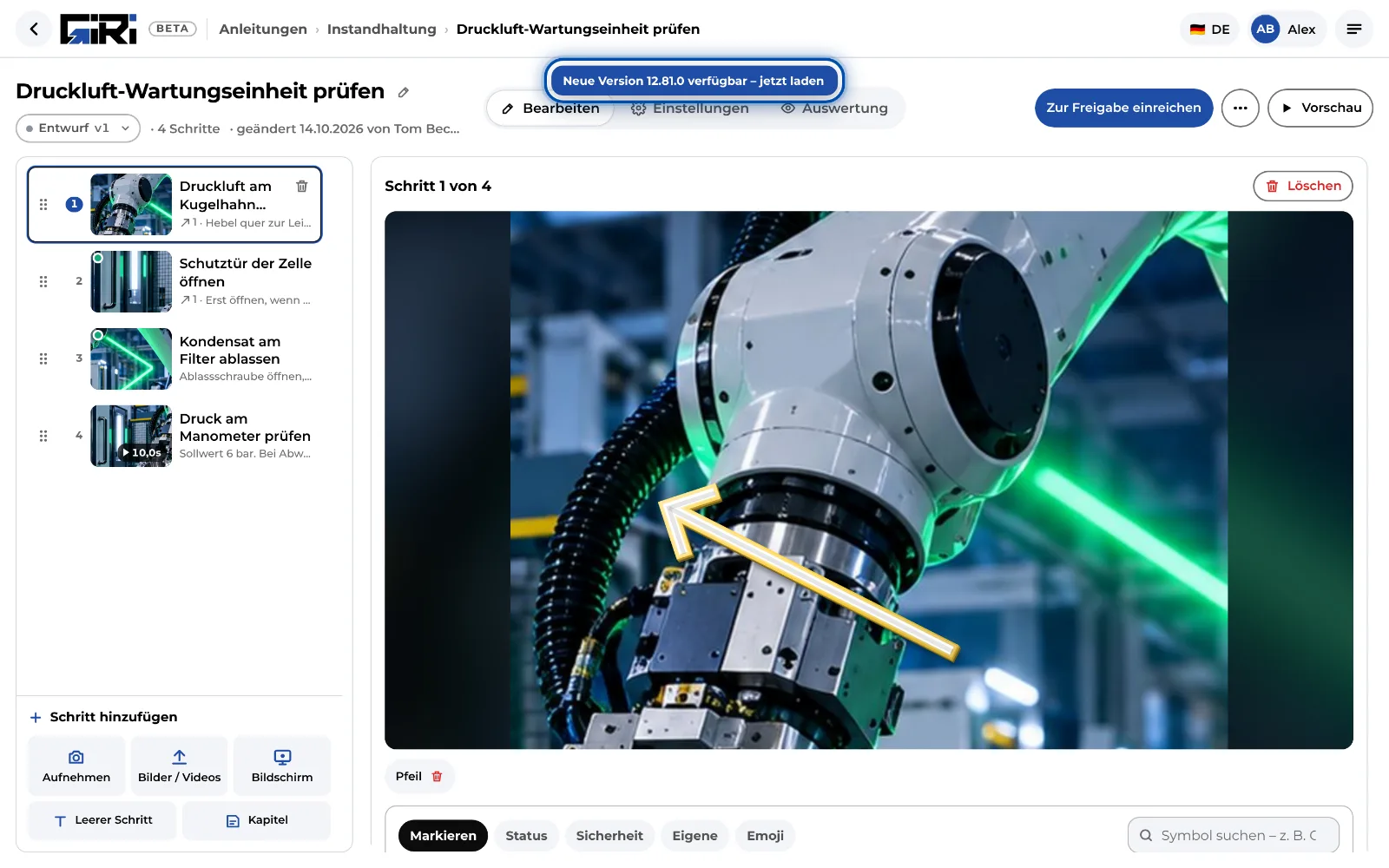Image resolution: width=1389 pixels, height=868 pixels.
Task: Select the Kondensat am Filter ablassen thumbnail
Action: tap(131, 358)
